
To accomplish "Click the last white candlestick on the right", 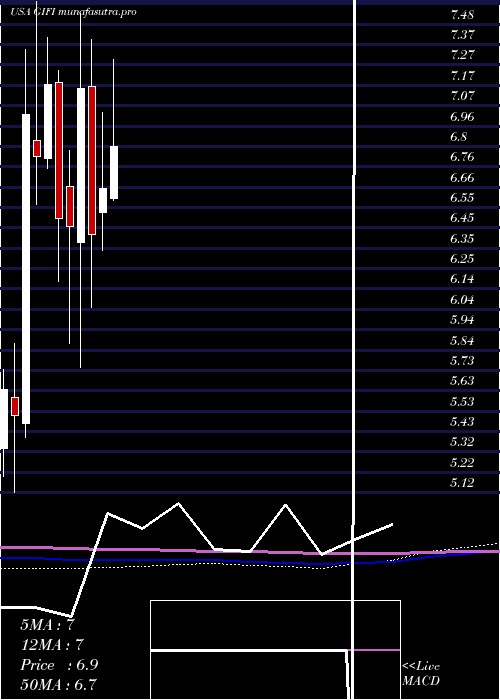I will [114, 172].
